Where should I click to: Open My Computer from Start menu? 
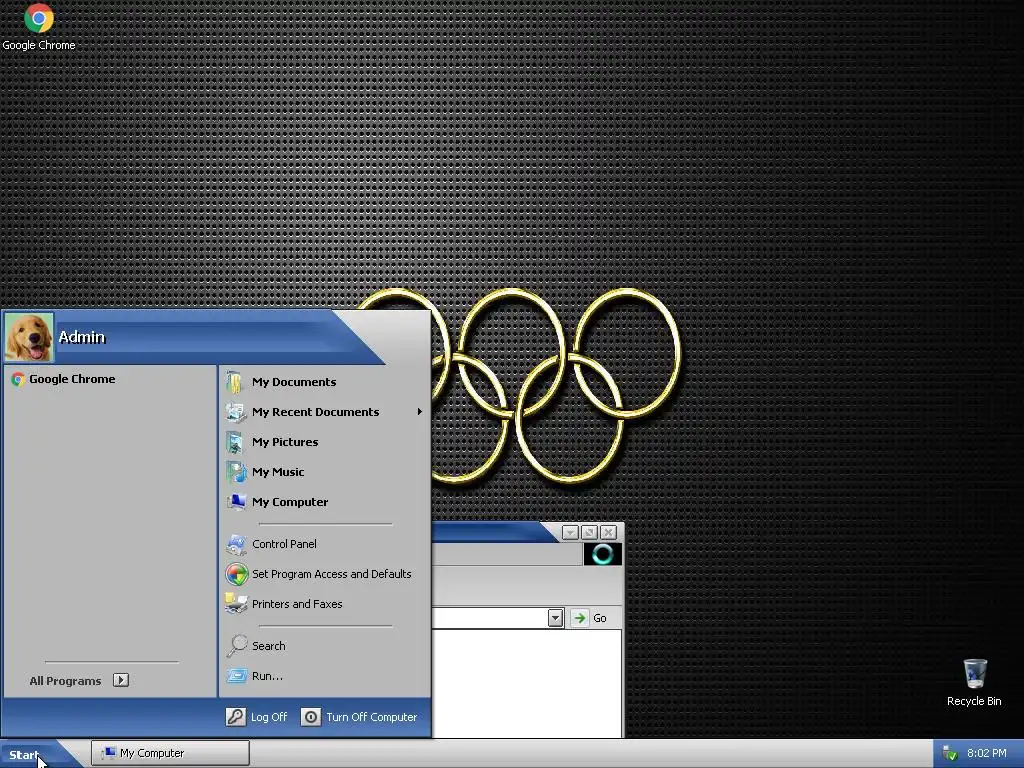click(x=325, y=502)
